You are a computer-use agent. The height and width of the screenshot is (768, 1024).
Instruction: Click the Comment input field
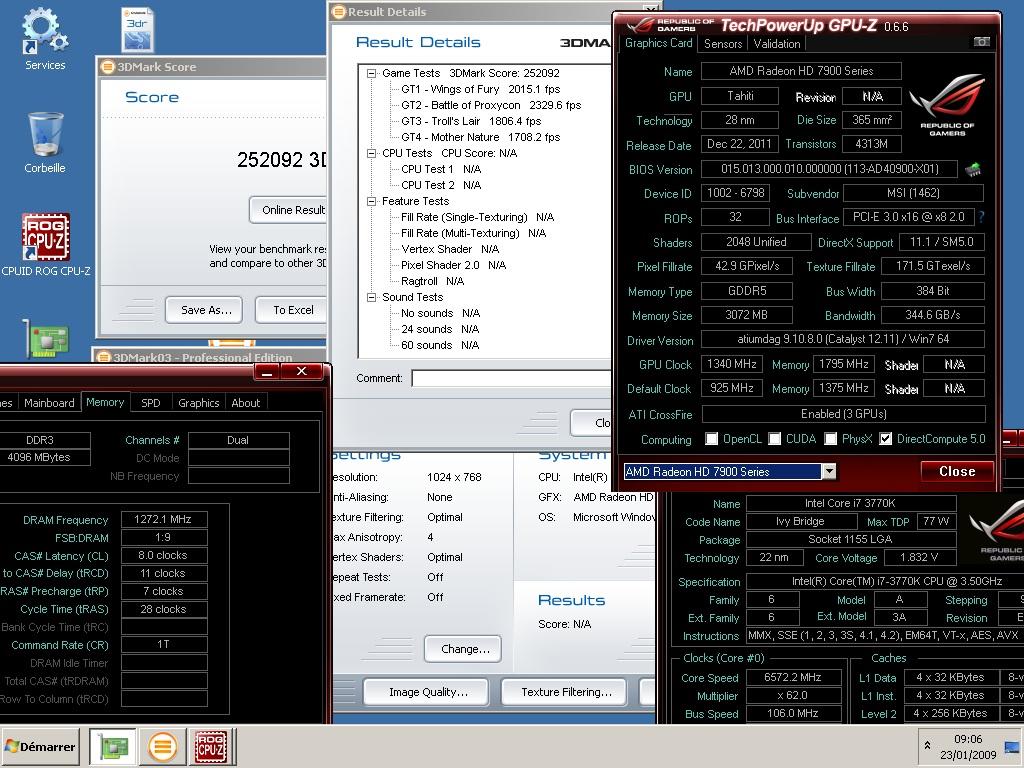click(513, 378)
